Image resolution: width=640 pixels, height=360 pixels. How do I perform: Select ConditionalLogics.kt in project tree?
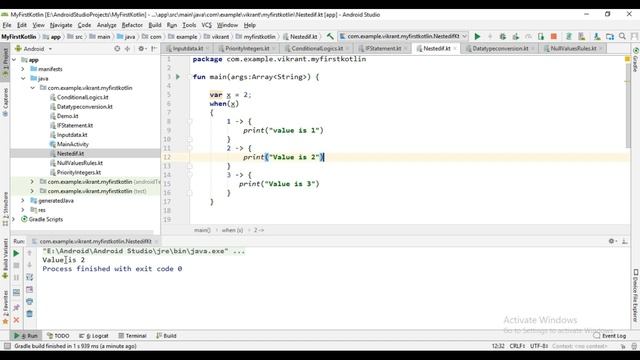[82, 97]
